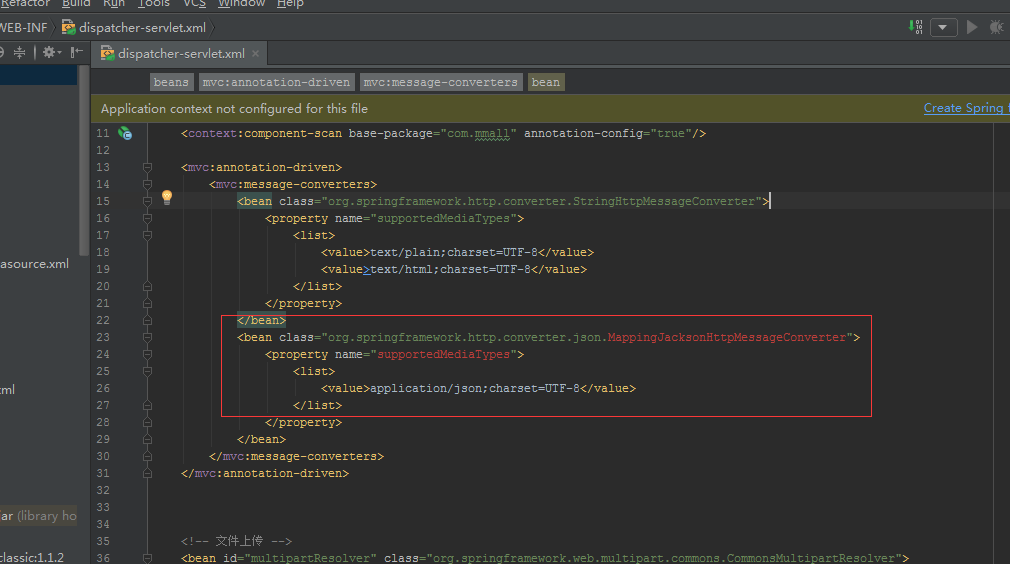Screen dimensions: 1010x564
Task: Open the Help menu
Action: tap(290, 3)
